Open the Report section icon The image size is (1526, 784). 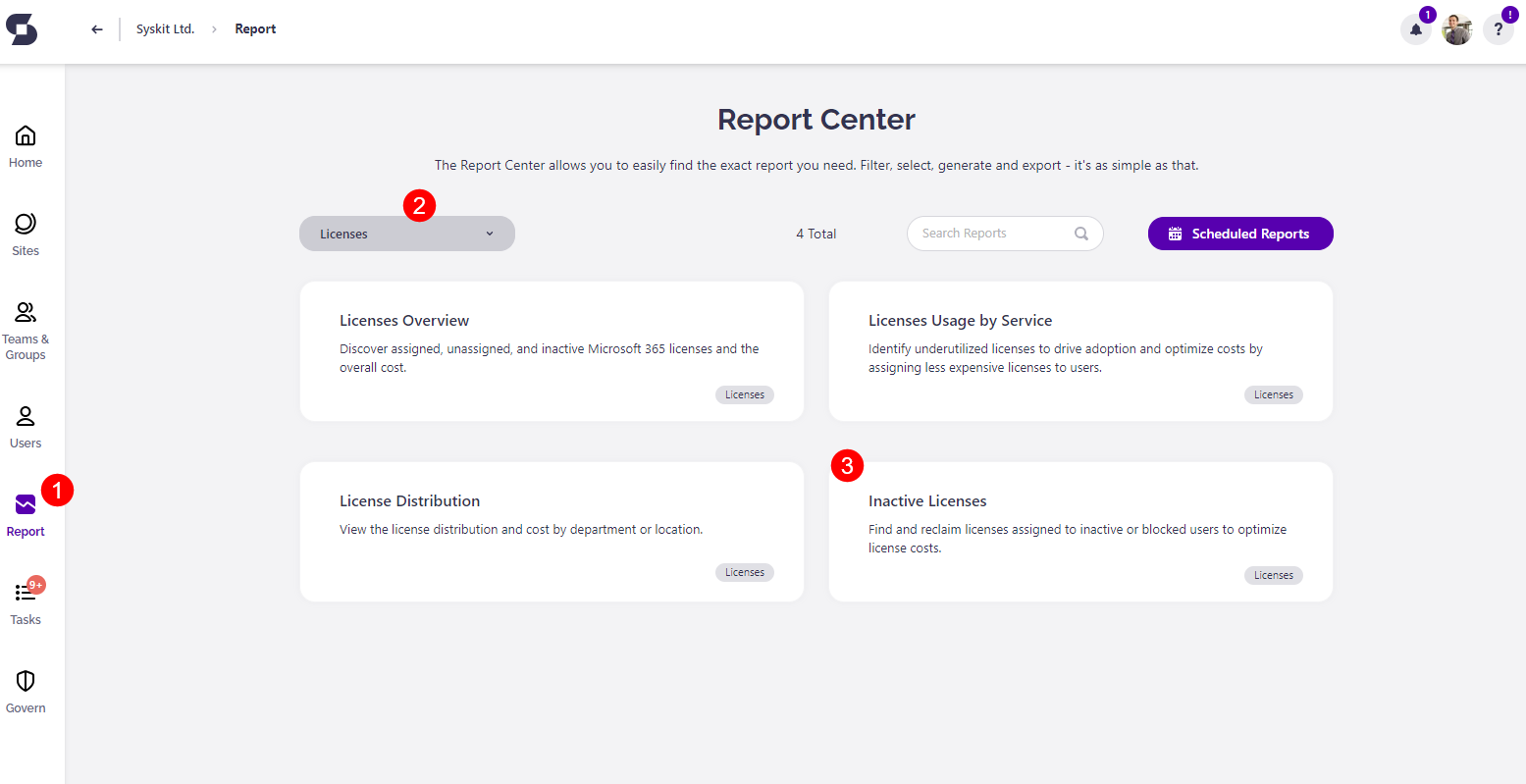tap(25, 505)
